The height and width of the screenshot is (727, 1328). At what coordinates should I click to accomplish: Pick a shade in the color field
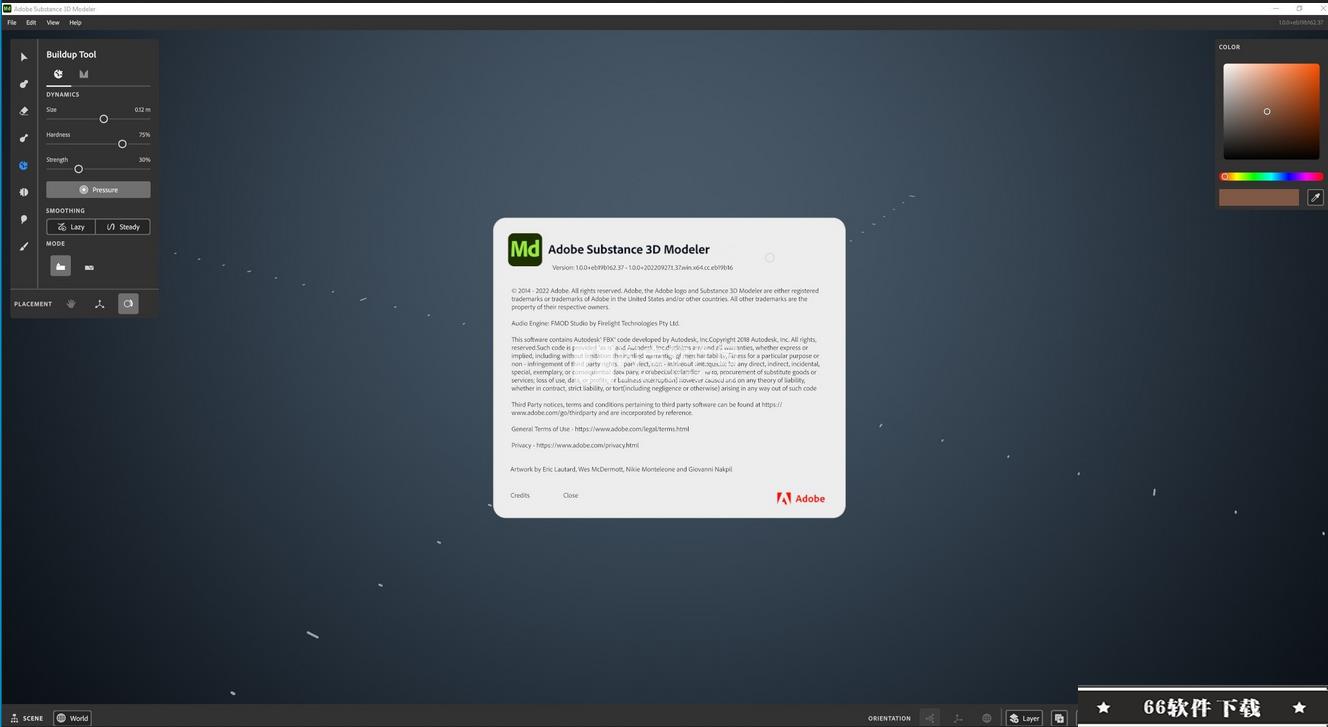point(1271,111)
